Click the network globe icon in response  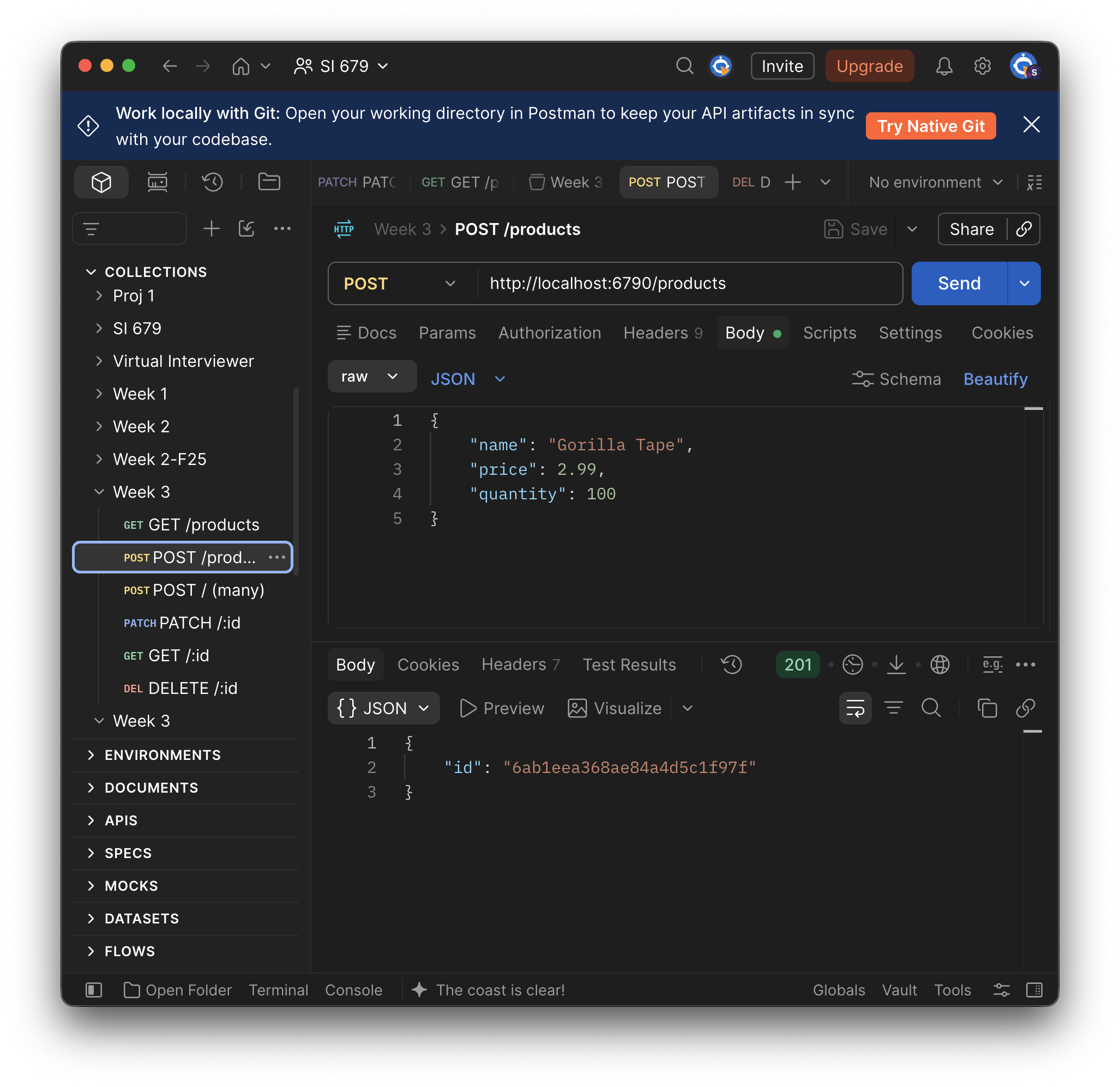[940, 665]
